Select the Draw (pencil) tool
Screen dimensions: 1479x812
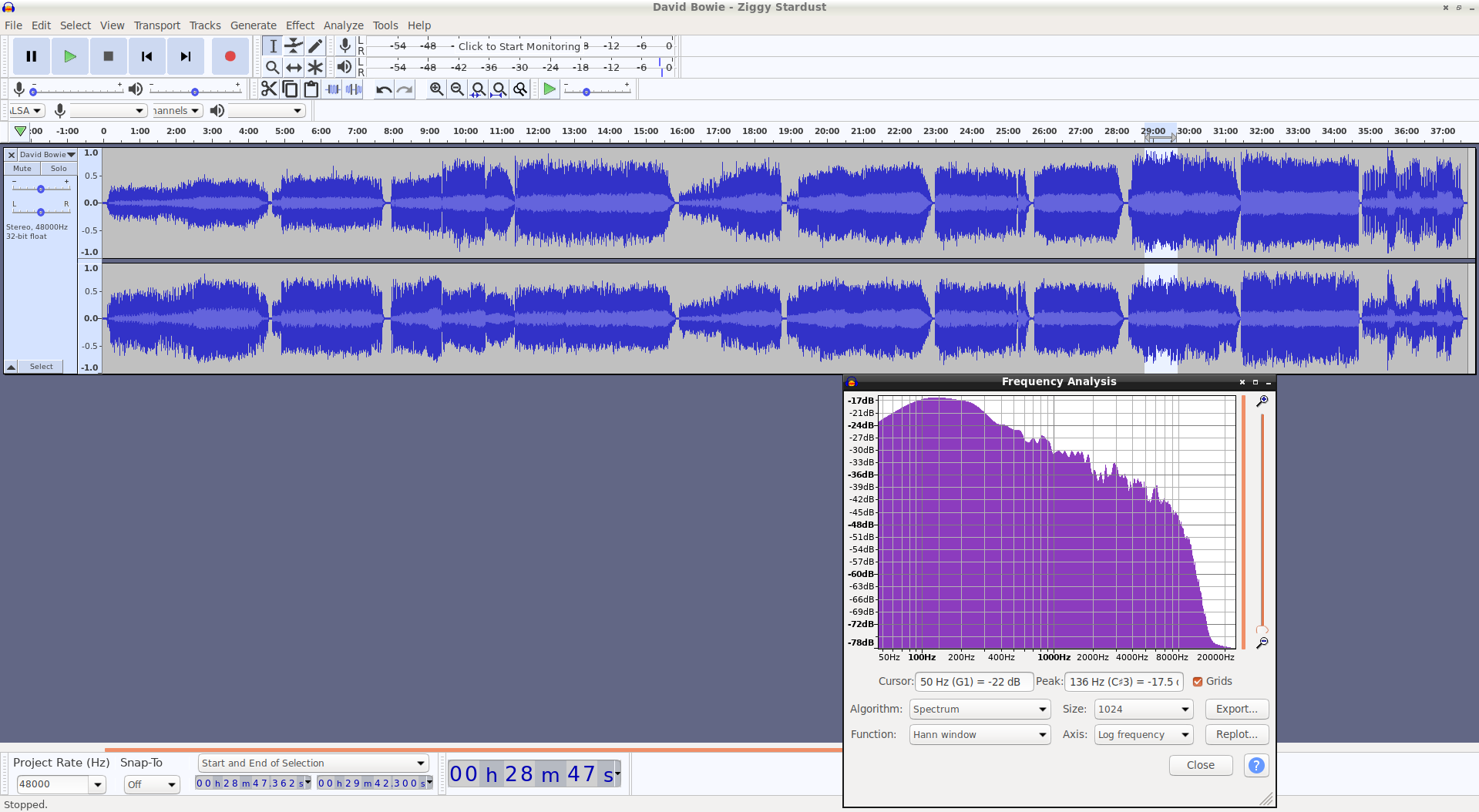pyautogui.click(x=315, y=46)
